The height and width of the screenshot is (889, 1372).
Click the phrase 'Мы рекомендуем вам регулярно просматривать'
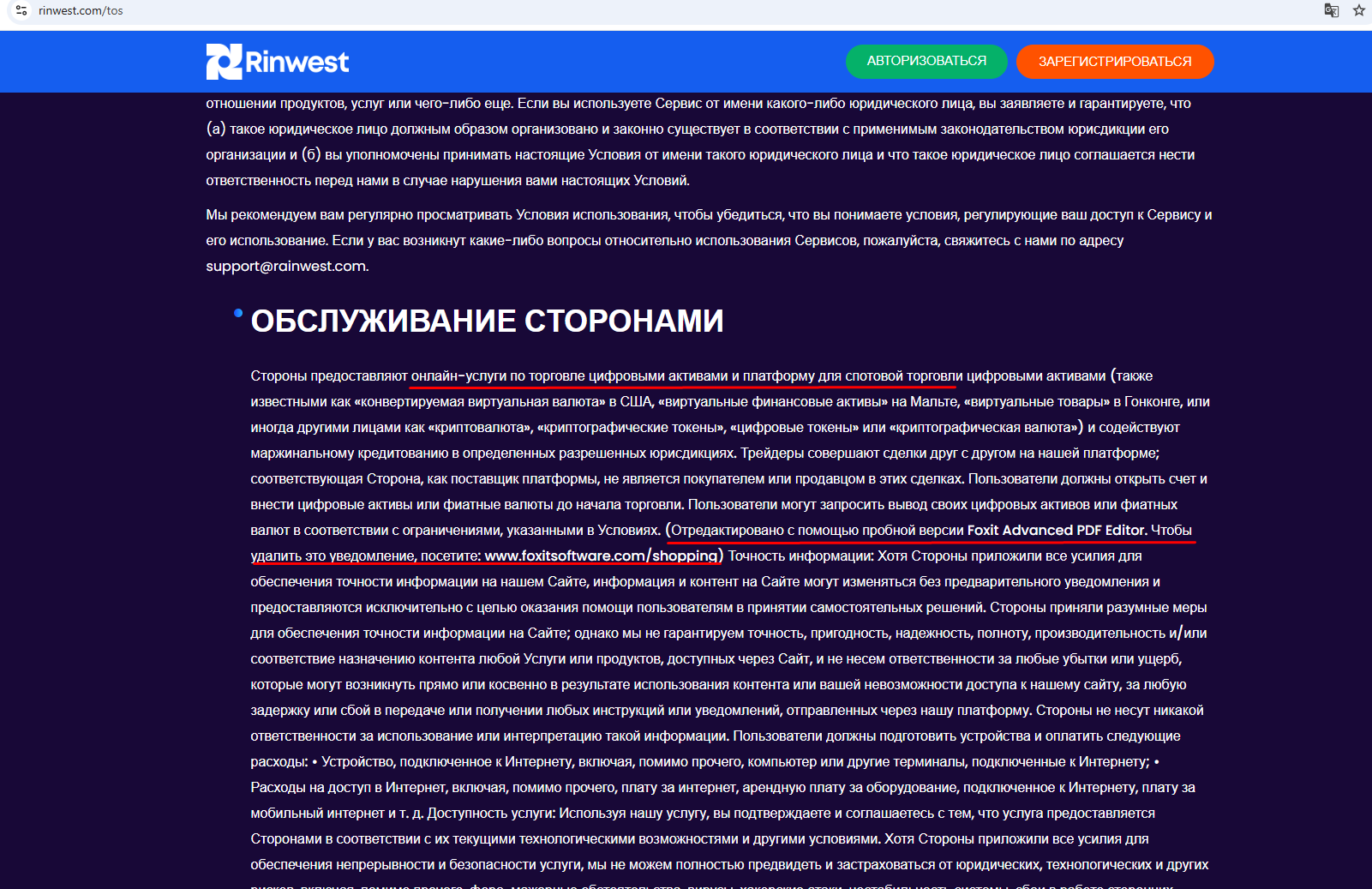pos(359,214)
